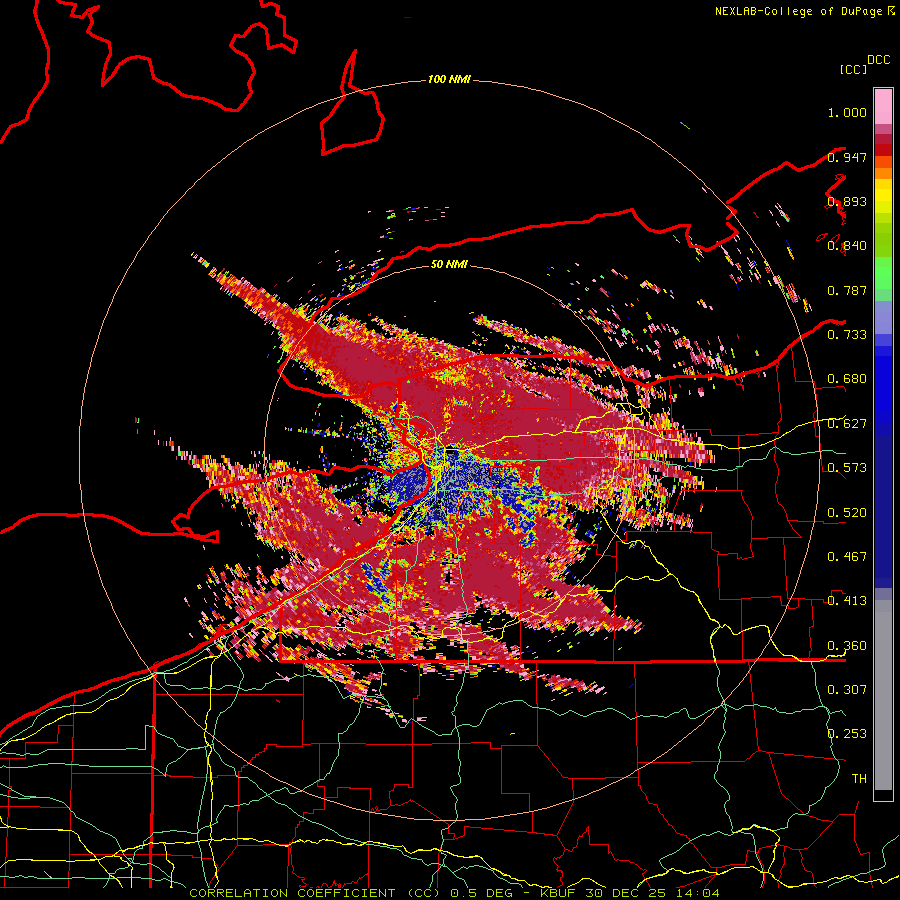Image resolution: width=900 pixels, height=900 pixels.
Task: Select the 0.520 color scale value
Action: click(847, 513)
